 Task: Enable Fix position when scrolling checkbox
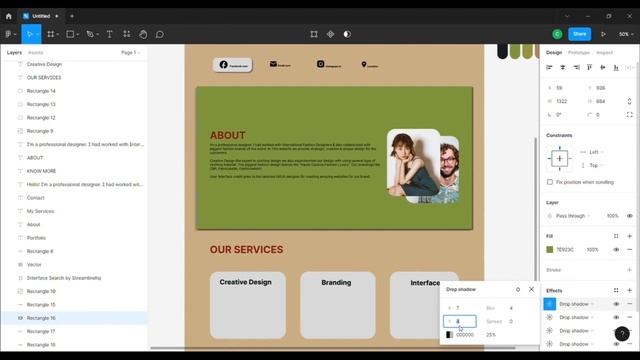point(550,182)
